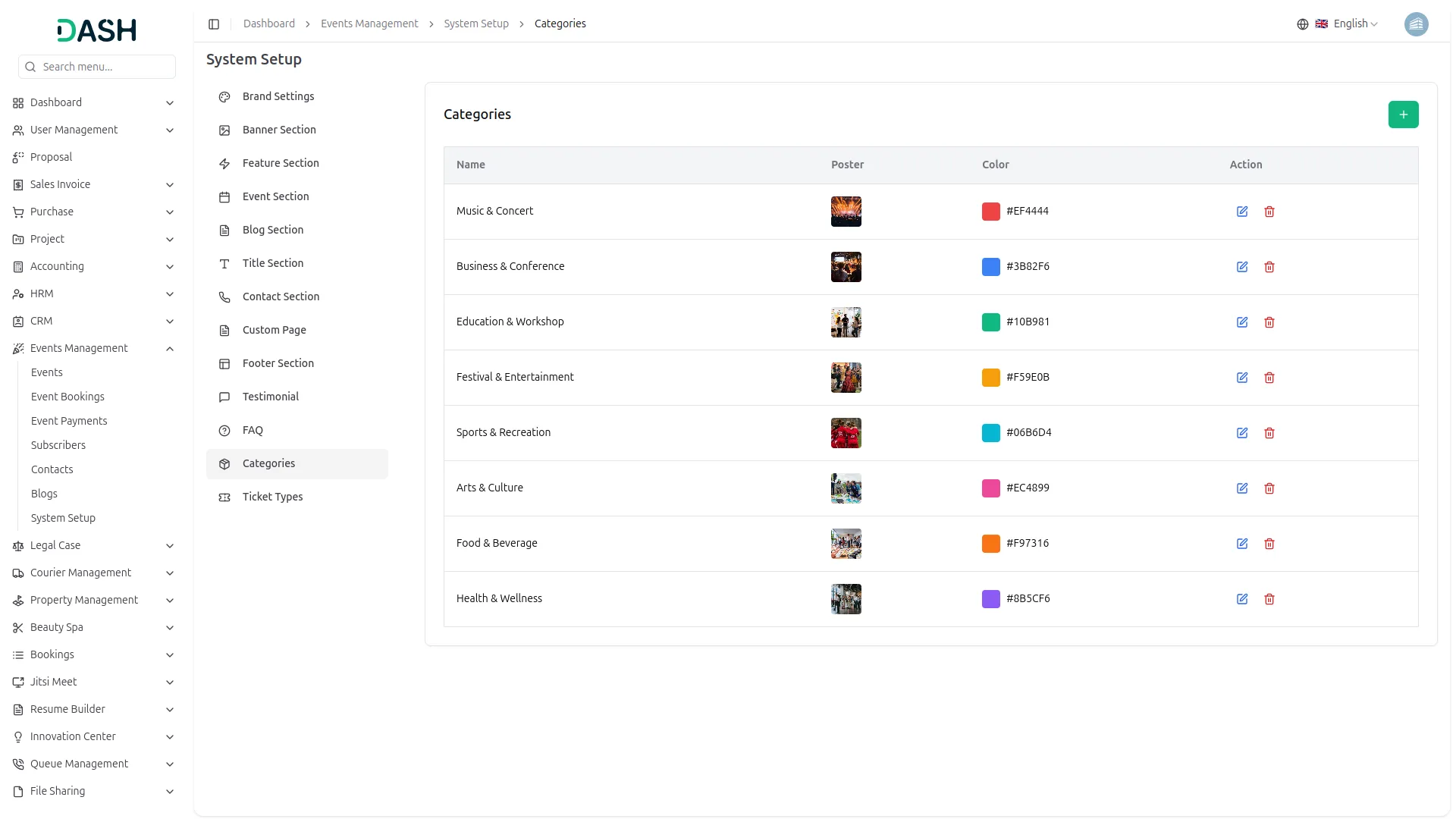Open the user profile avatar
This screenshot has width=1456, height=819.
pyautogui.click(x=1416, y=24)
